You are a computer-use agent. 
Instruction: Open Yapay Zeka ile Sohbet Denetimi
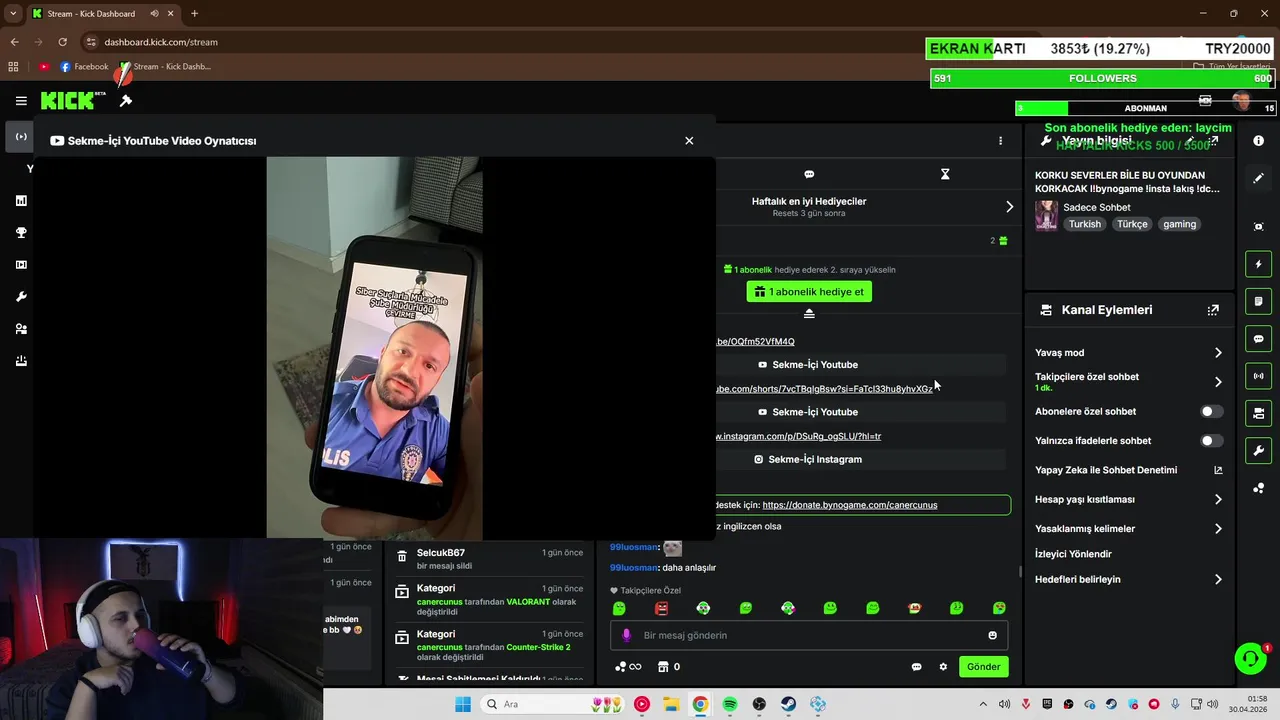coord(1129,470)
